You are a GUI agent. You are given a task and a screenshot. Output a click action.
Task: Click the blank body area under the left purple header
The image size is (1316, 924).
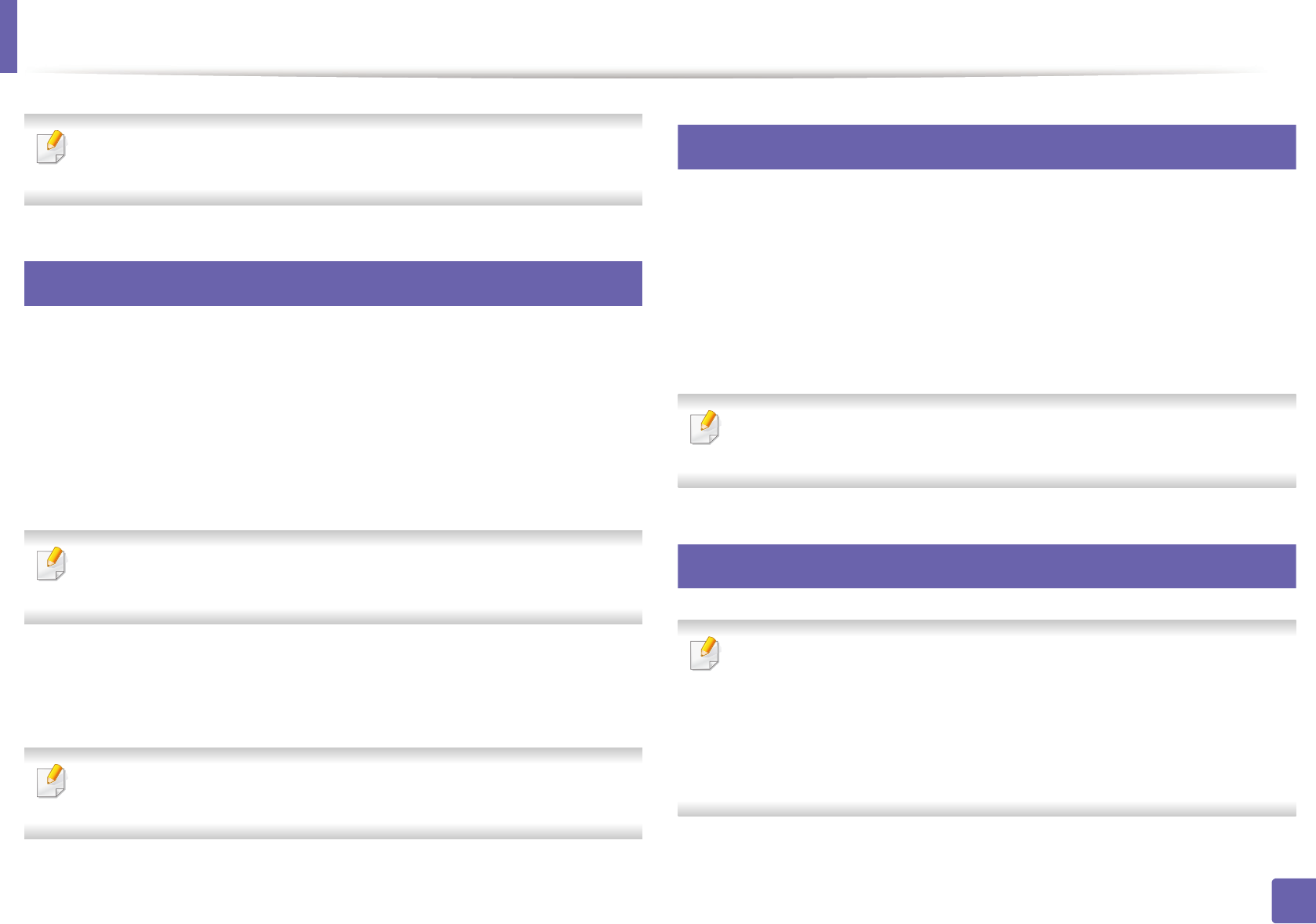[x=333, y=416]
